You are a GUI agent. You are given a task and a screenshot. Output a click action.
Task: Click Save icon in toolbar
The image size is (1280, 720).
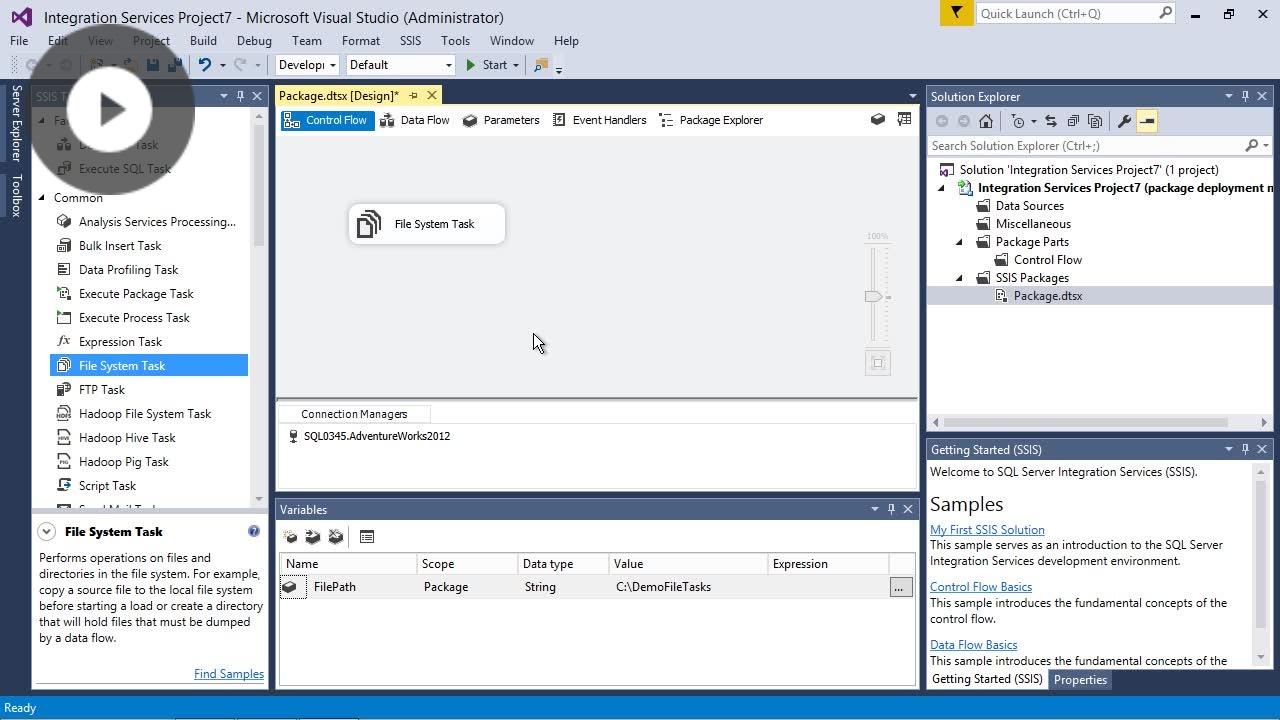tap(152, 65)
